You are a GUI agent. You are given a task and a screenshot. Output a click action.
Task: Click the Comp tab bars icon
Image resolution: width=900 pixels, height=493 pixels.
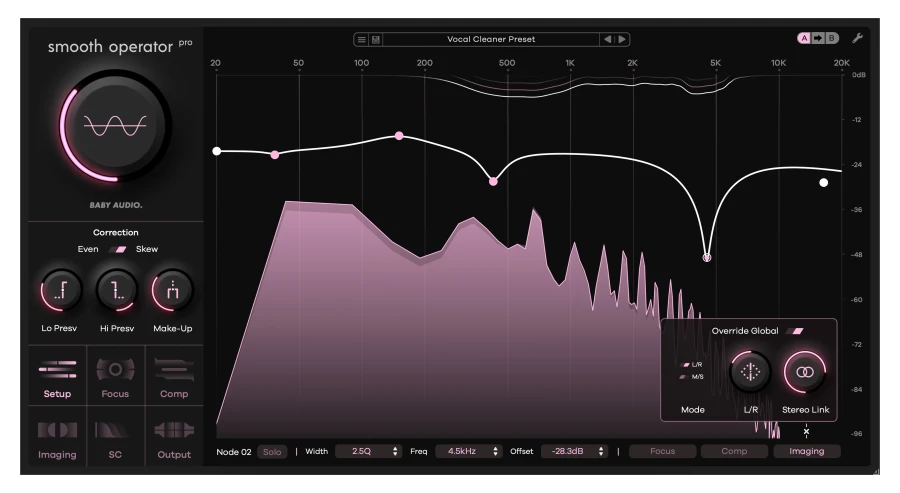click(174, 369)
